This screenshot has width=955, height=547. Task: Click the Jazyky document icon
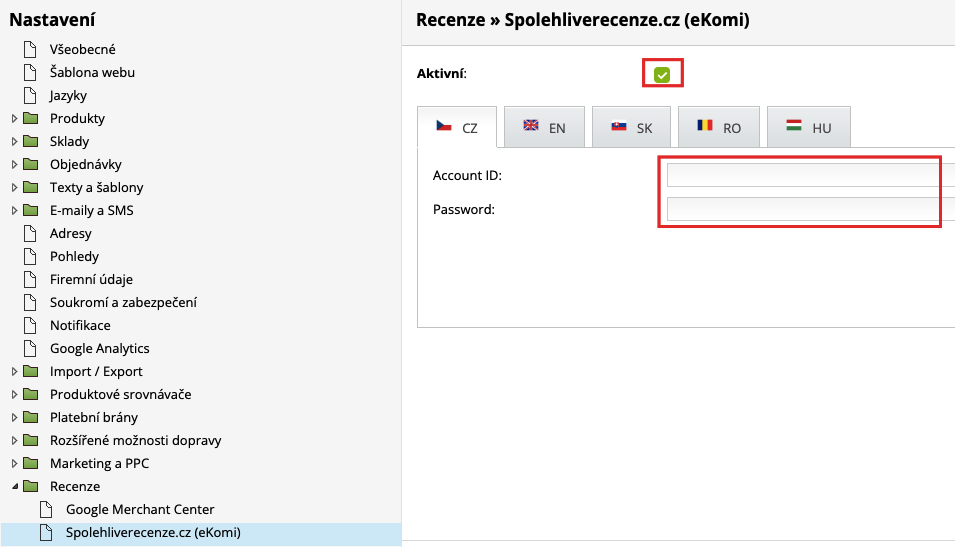(x=30, y=96)
